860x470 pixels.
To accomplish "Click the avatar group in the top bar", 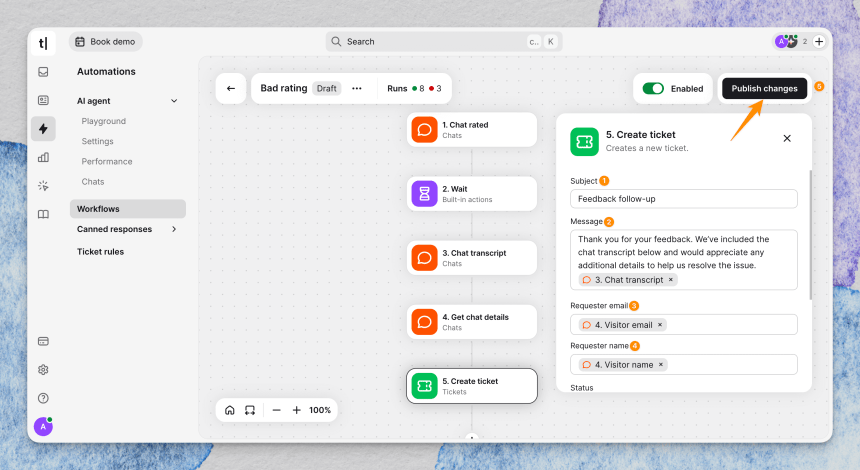I will click(x=786, y=41).
